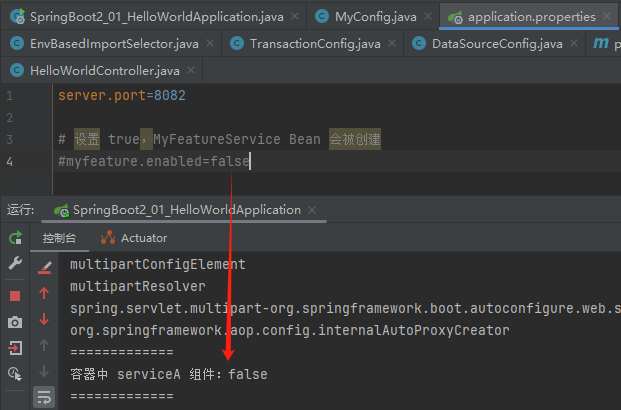
Task: Click multipartConfigElement console output
Action: pos(158,264)
